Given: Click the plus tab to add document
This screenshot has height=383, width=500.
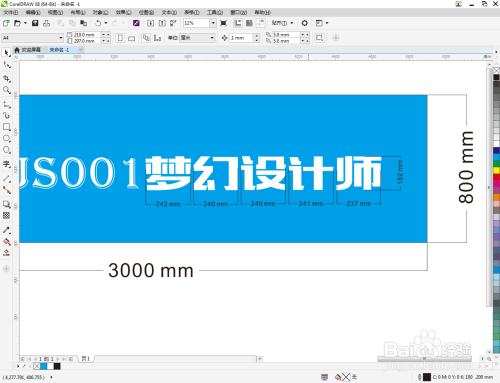Looking at the screenshot, I should pyautogui.click(x=81, y=50).
